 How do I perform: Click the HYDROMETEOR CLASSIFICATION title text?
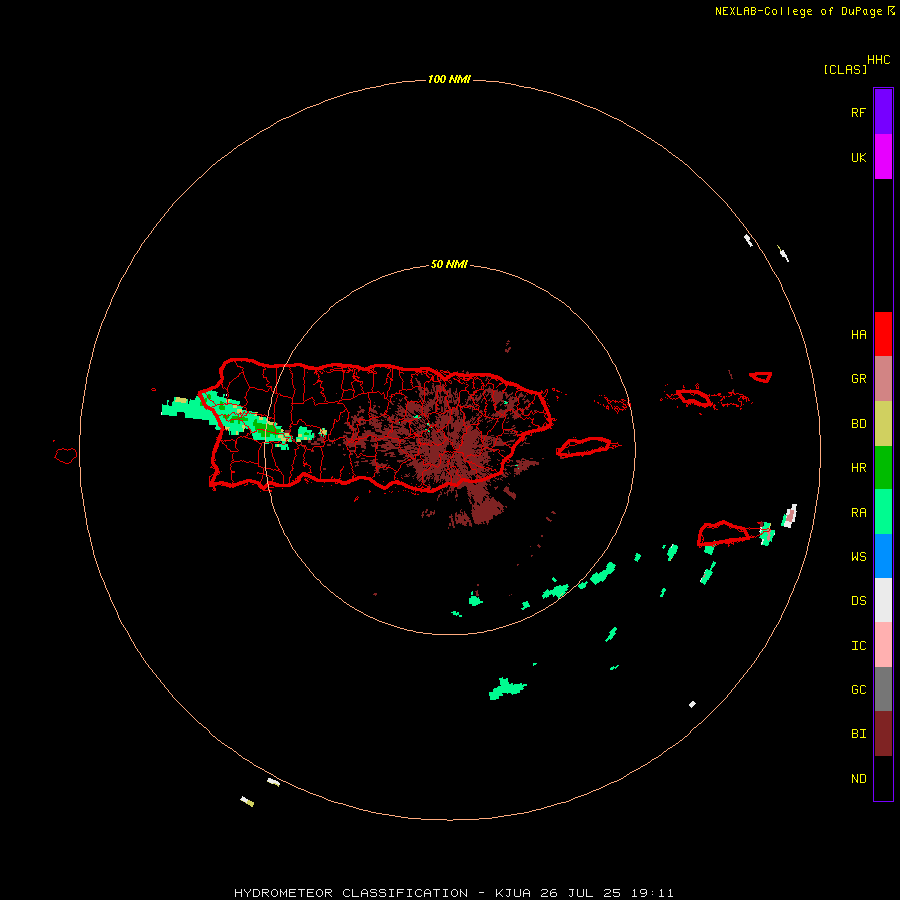351,893
